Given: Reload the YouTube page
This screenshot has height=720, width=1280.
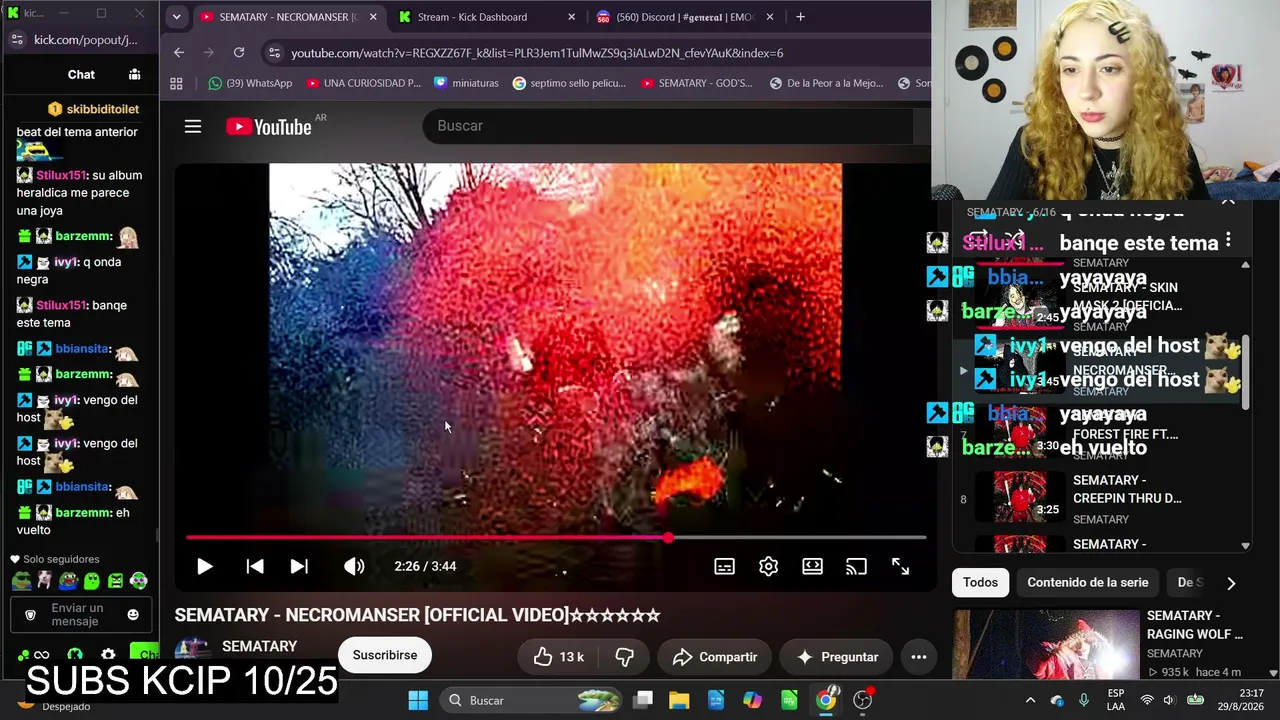Looking at the screenshot, I should [239, 53].
